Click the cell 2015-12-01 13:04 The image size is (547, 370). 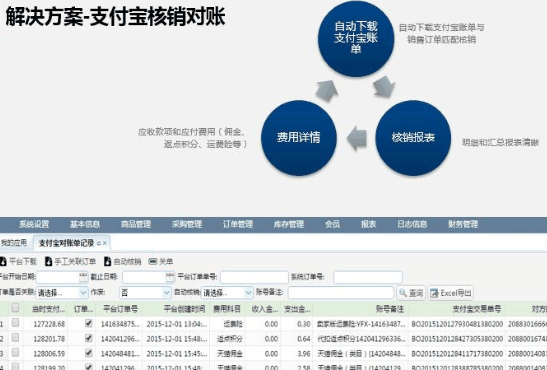tap(177, 324)
